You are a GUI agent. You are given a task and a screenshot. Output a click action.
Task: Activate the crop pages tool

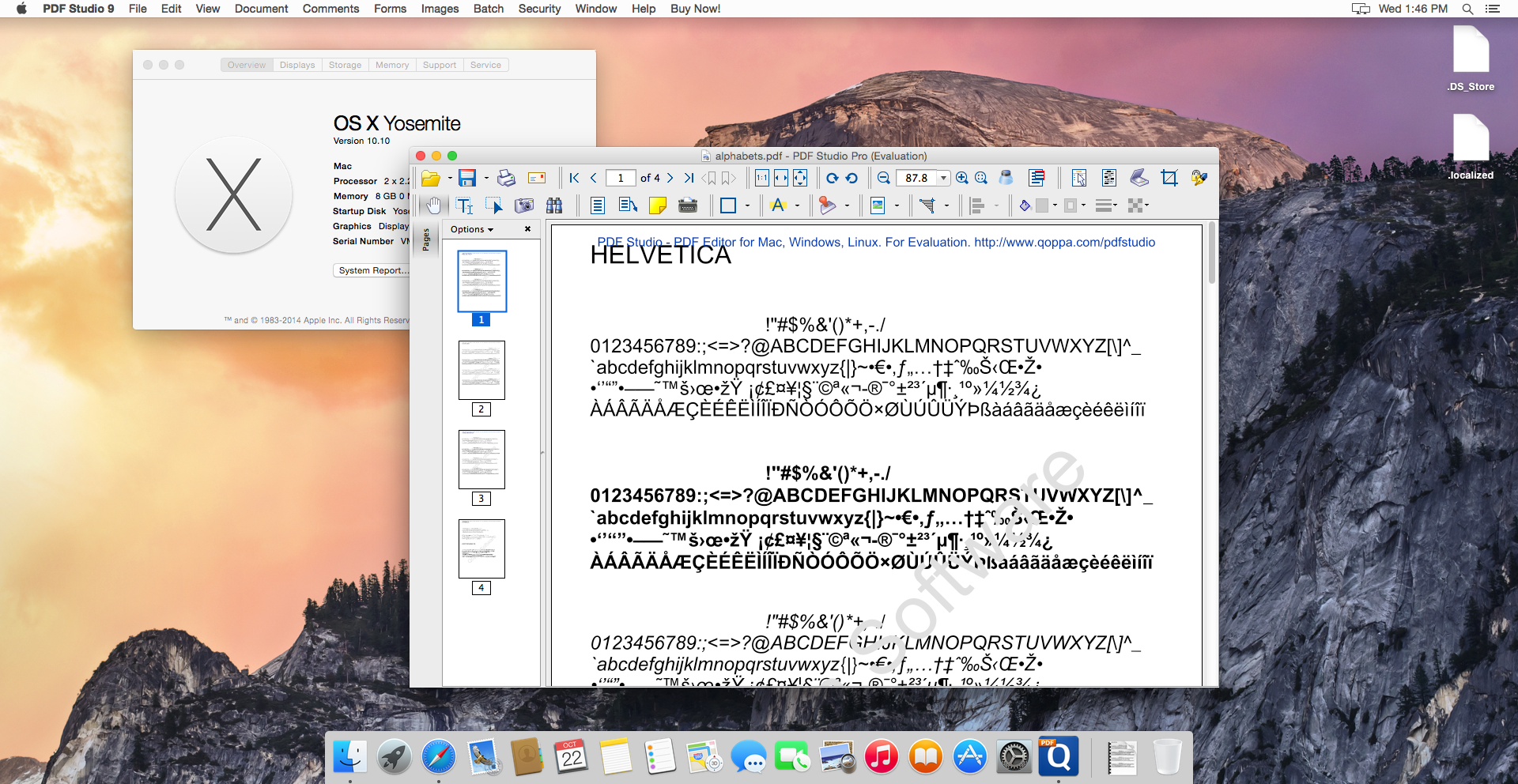(x=1169, y=178)
